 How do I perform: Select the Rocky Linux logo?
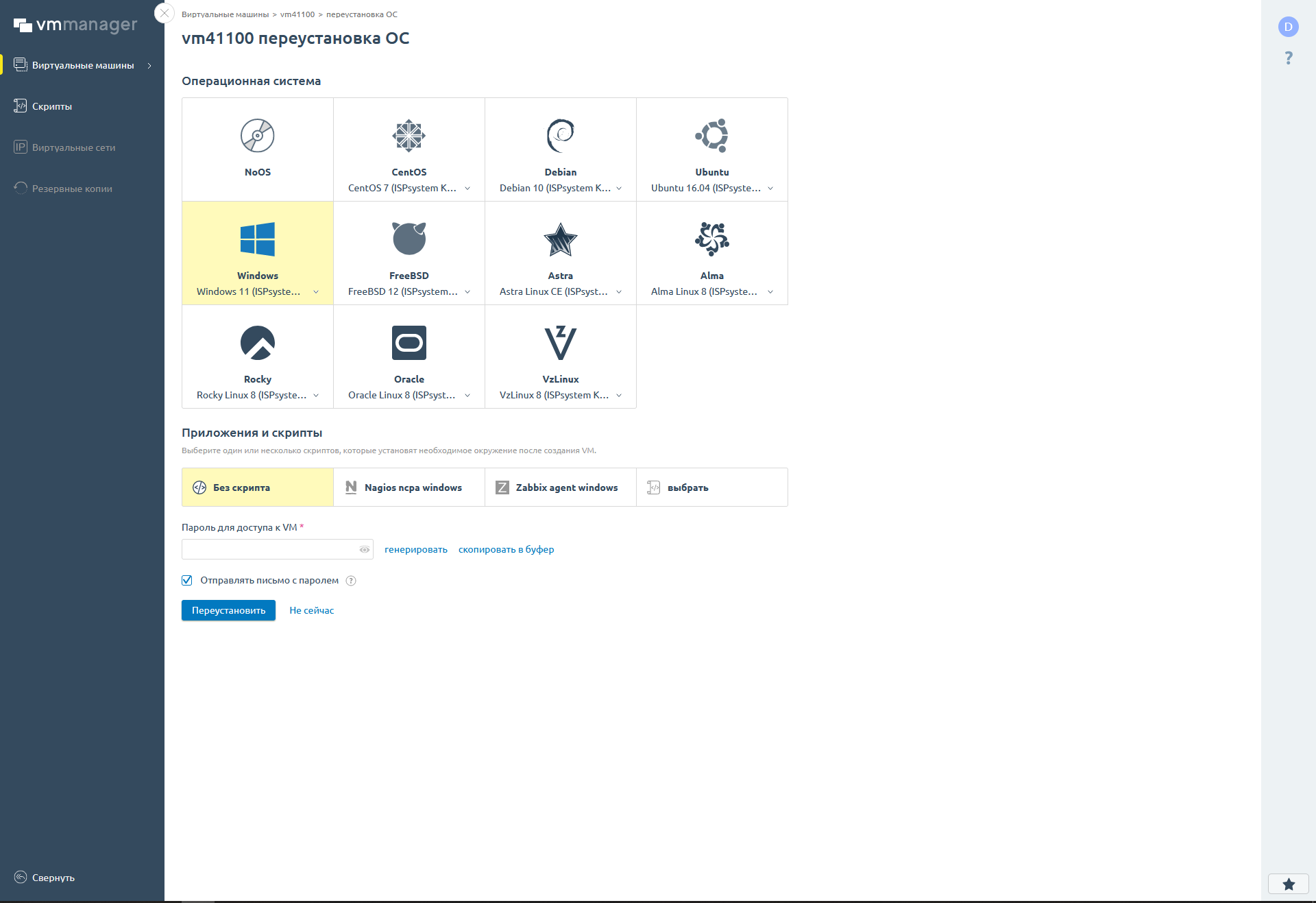(x=258, y=343)
